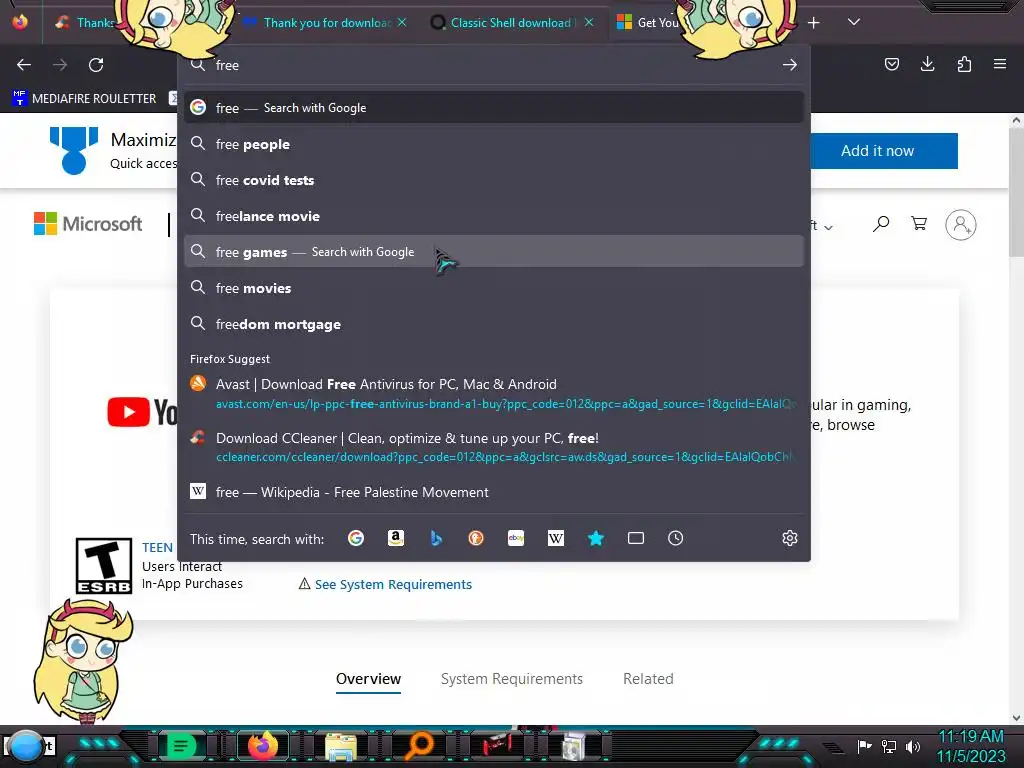The height and width of the screenshot is (768, 1024).
Task: Open search settings gear icon
Action: pyautogui.click(x=790, y=538)
